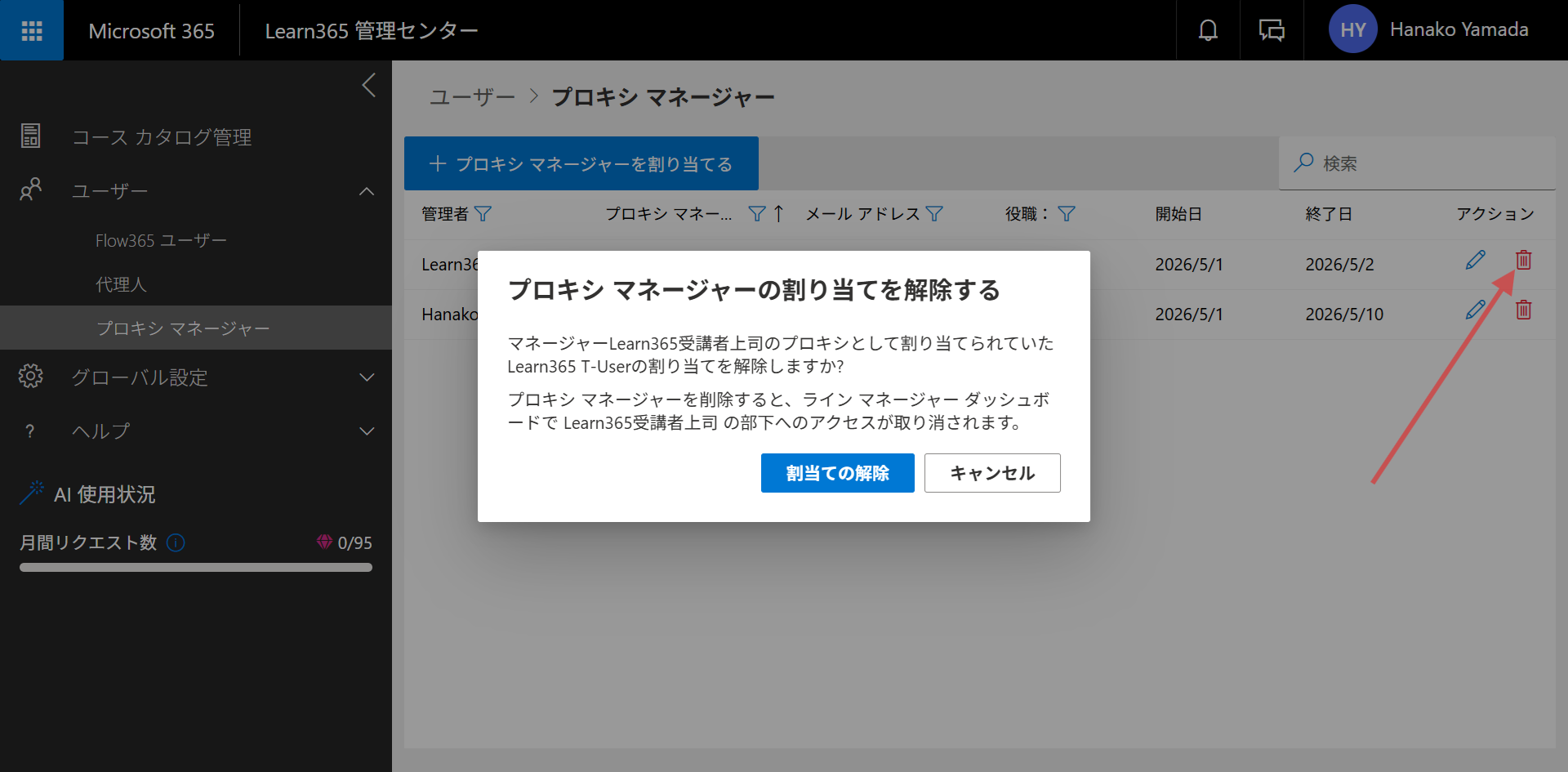Screen dimensions: 1568x772
Task: Confirm with 割当ての解除 button
Action: click(x=837, y=473)
